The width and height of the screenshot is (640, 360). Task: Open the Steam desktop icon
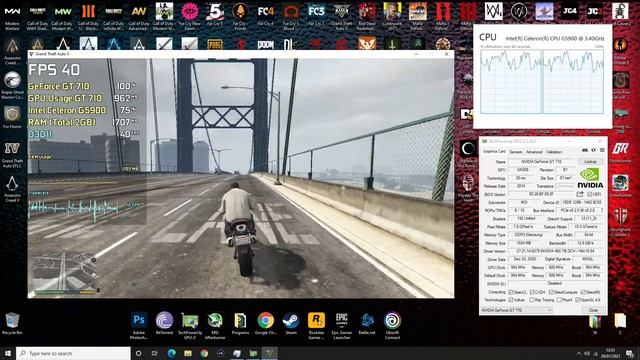291,324
